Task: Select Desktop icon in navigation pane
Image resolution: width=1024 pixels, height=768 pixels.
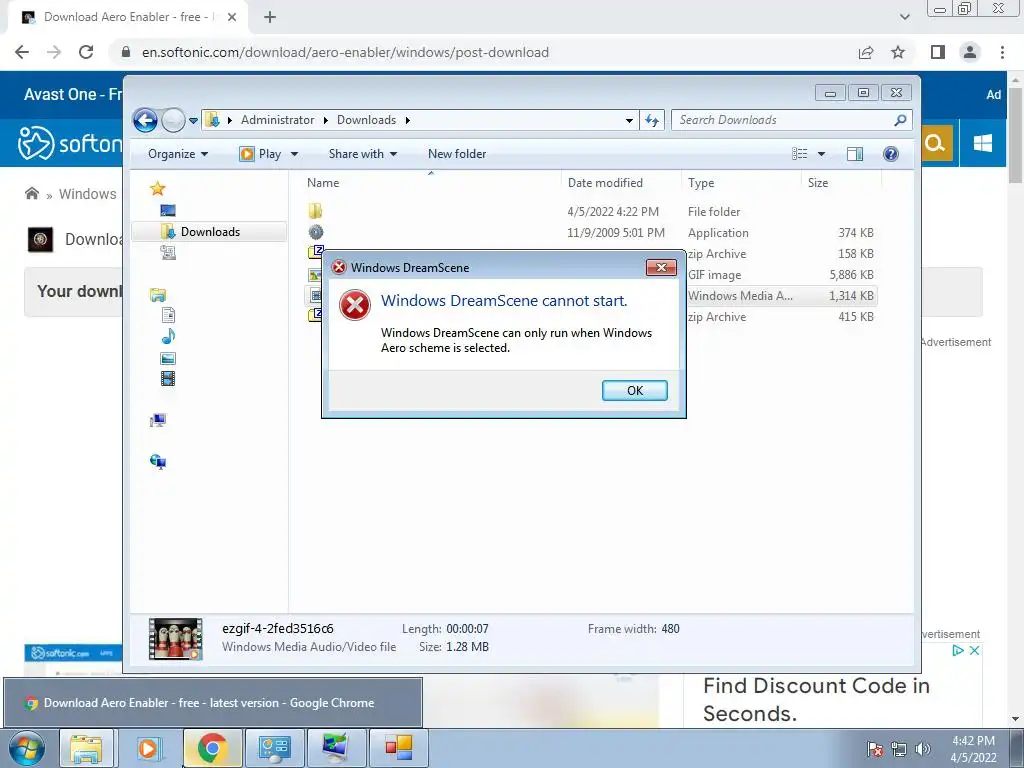Action: click(x=168, y=210)
